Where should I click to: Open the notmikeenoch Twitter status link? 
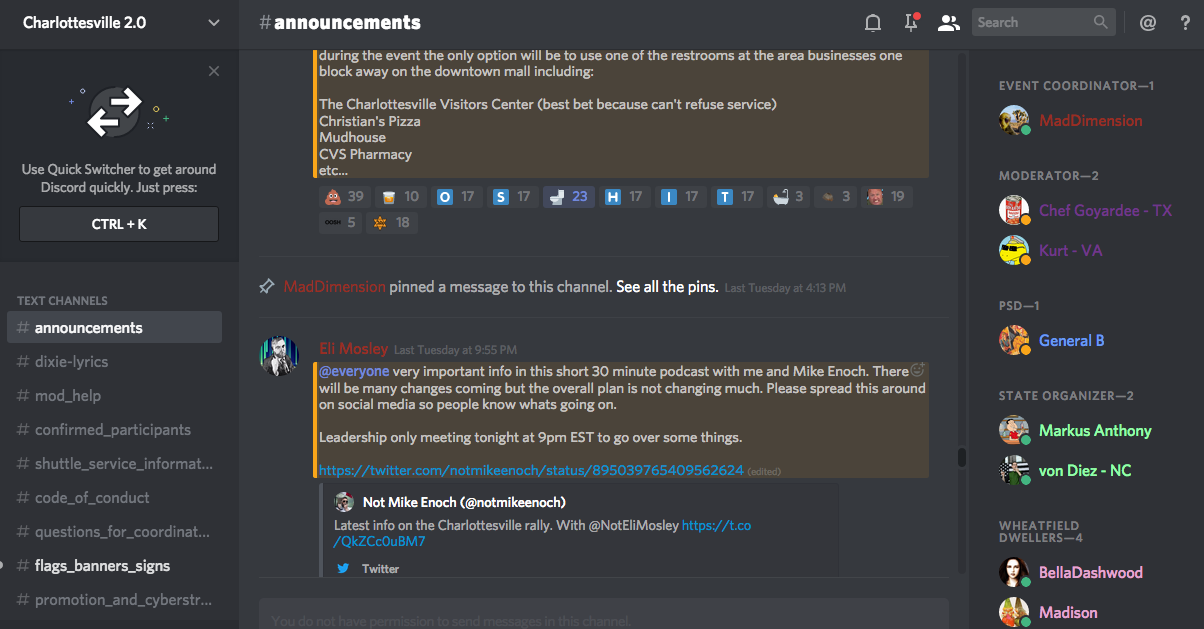coord(531,470)
